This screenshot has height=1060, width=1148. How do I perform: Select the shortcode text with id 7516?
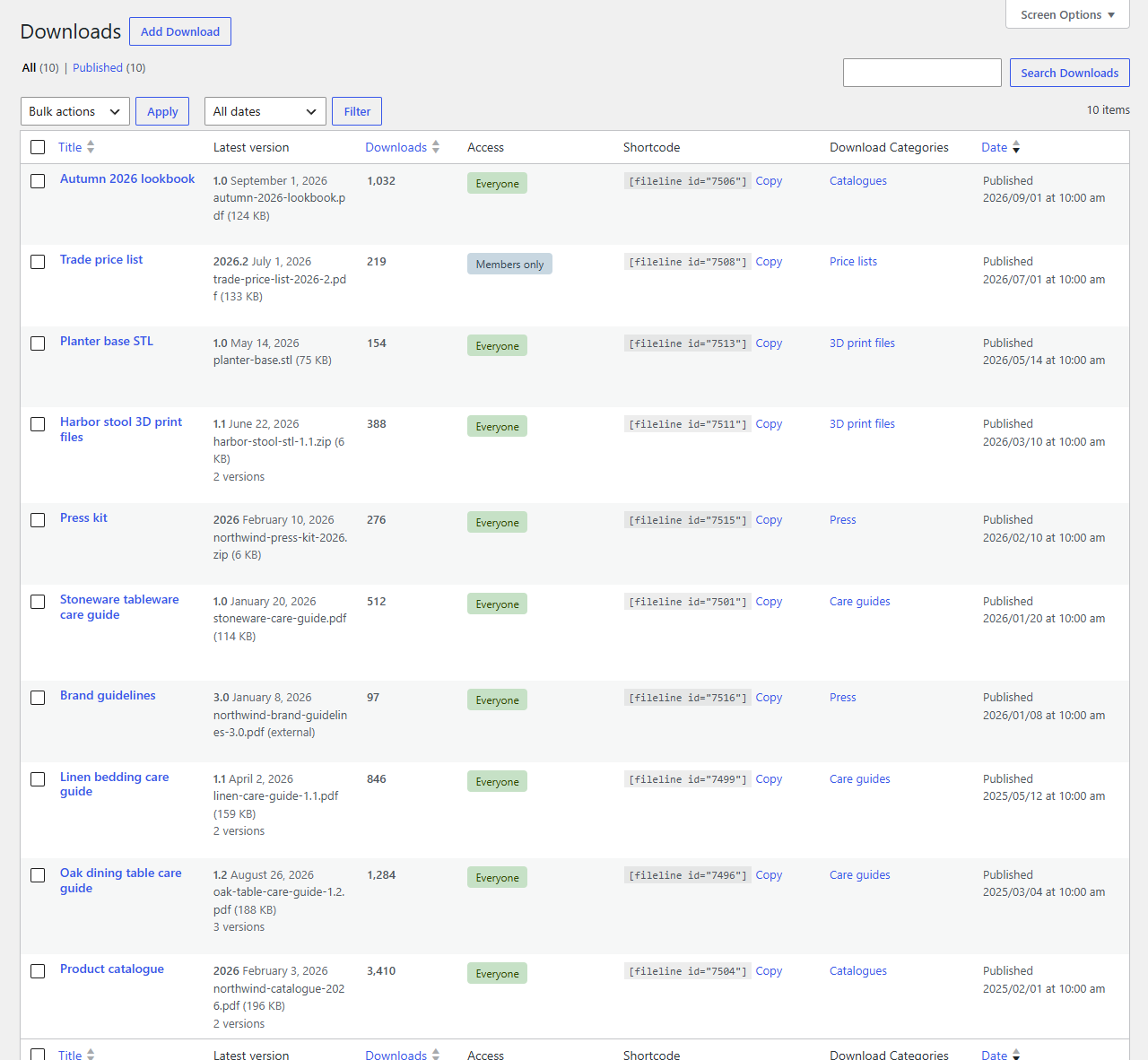(x=688, y=698)
